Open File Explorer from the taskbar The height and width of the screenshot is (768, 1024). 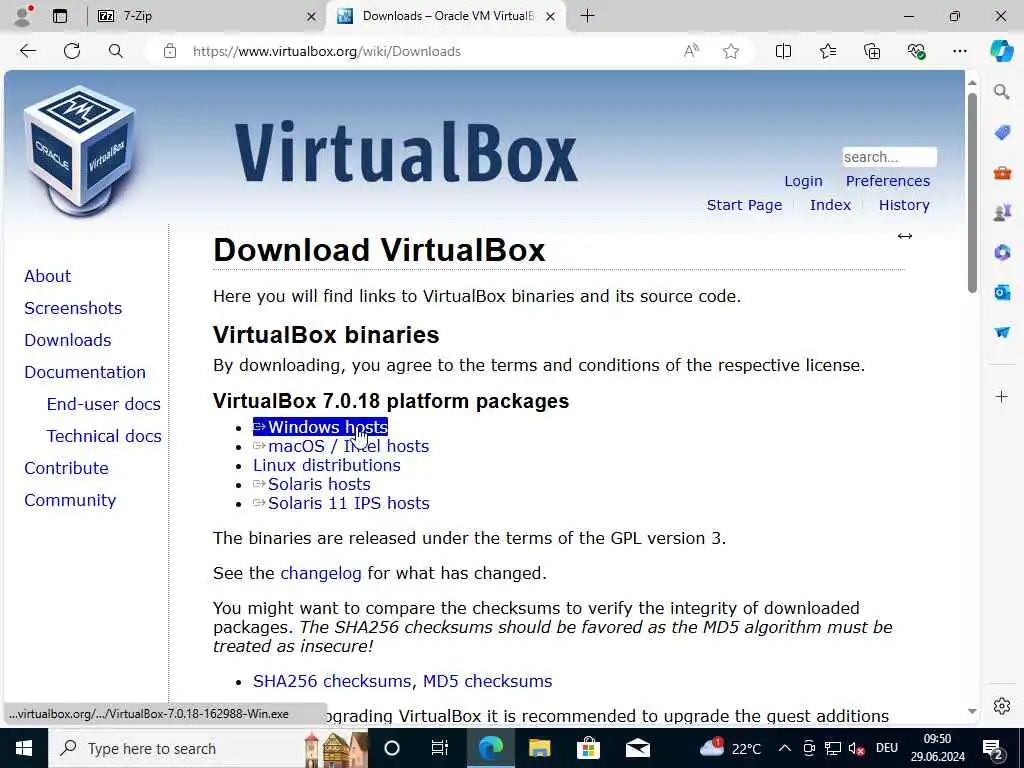point(539,748)
